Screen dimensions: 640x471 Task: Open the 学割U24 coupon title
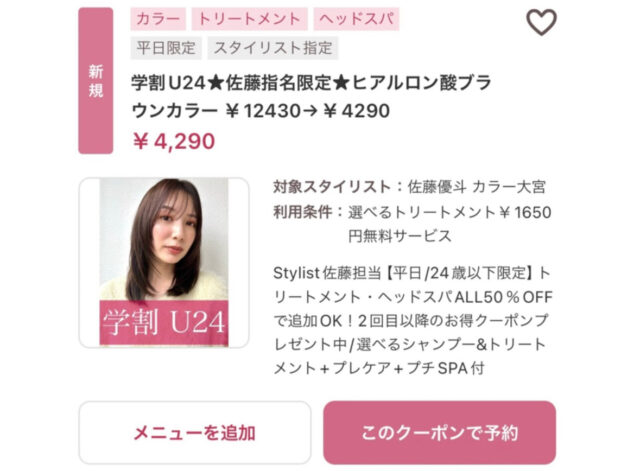coord(311,97)
